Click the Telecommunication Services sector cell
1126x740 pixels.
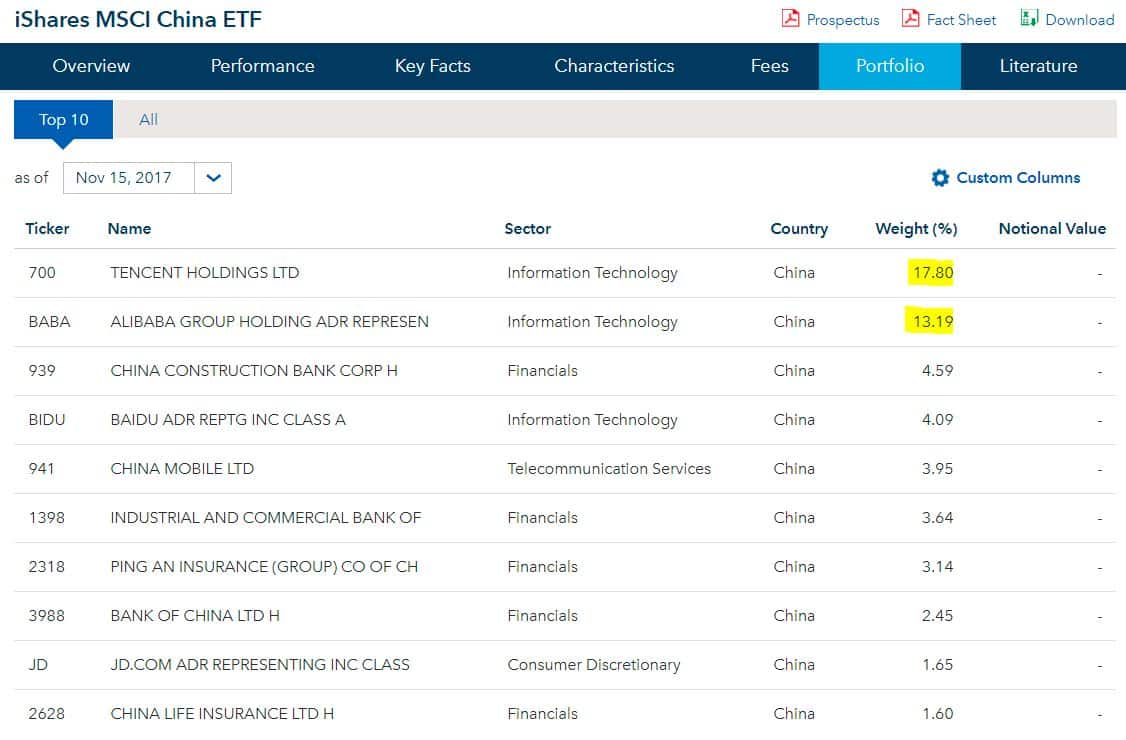(x=609, y=468)
